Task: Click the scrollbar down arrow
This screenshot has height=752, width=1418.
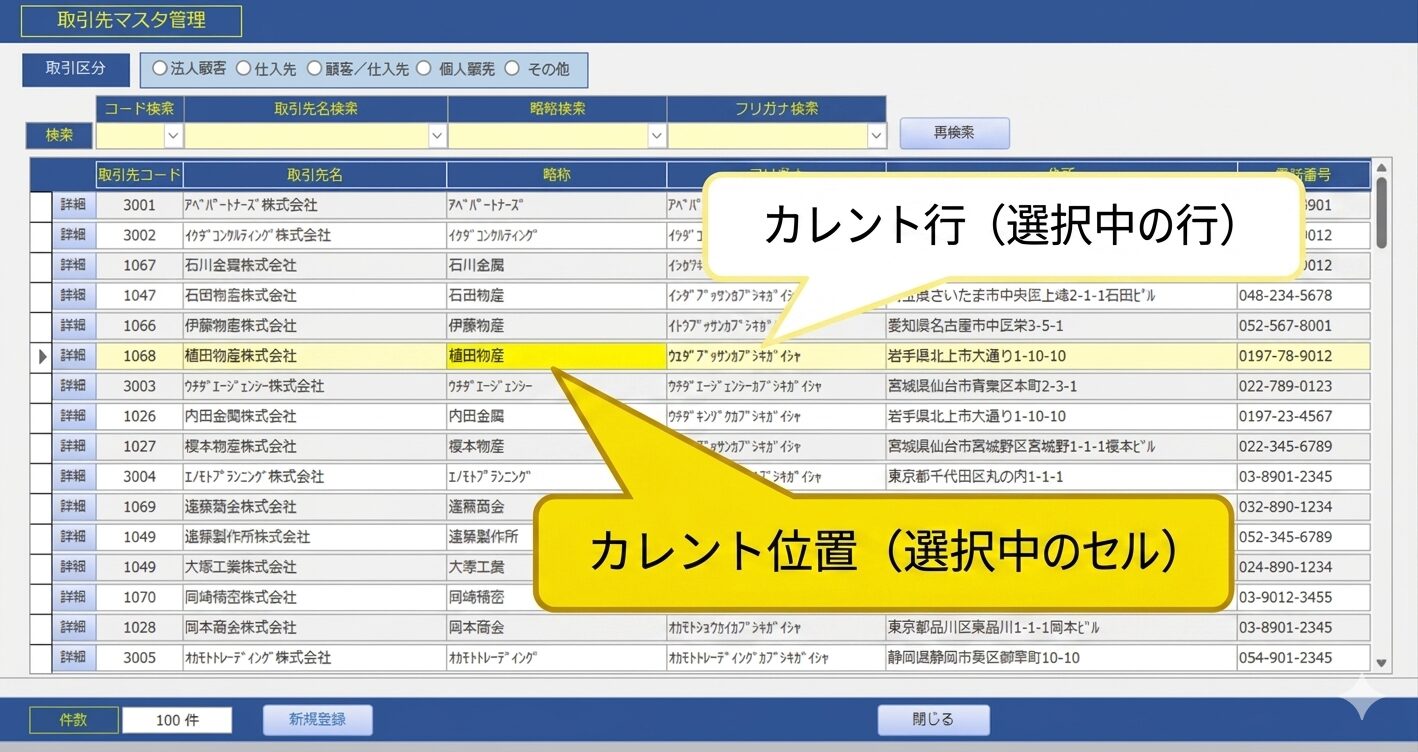Action: (x=1382, y=662)
